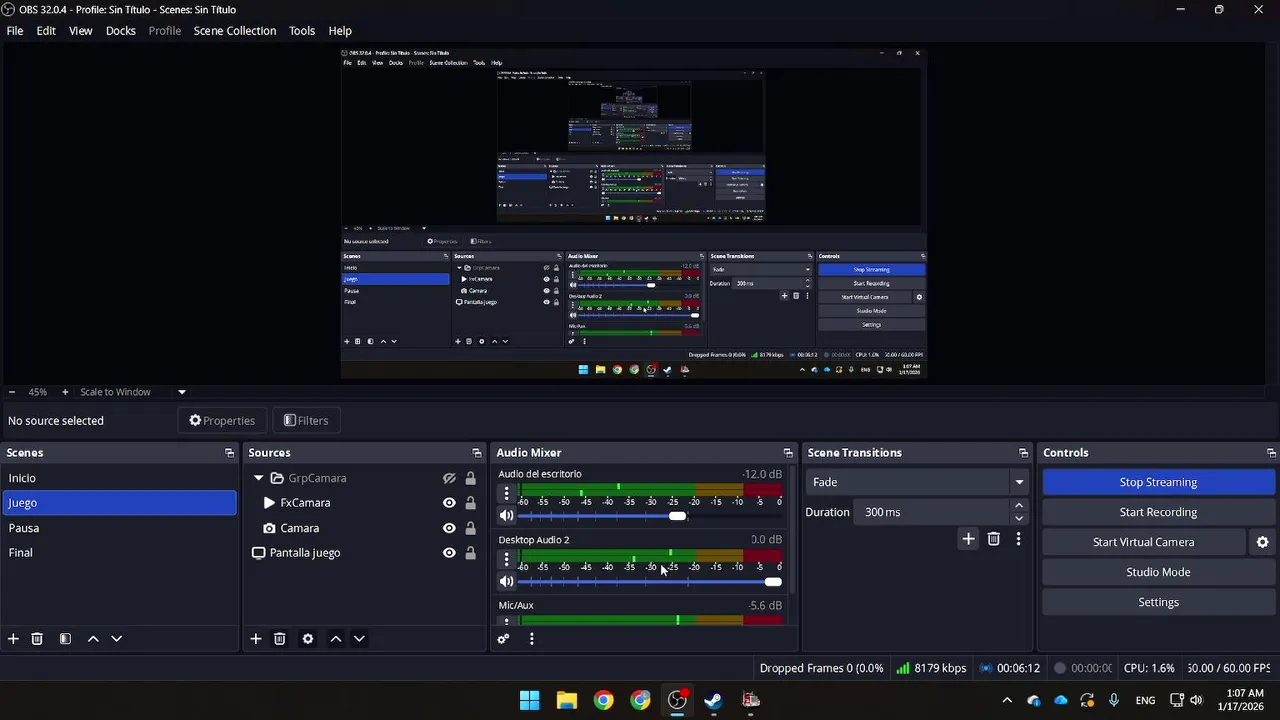Open the View menu

(81, 31)
